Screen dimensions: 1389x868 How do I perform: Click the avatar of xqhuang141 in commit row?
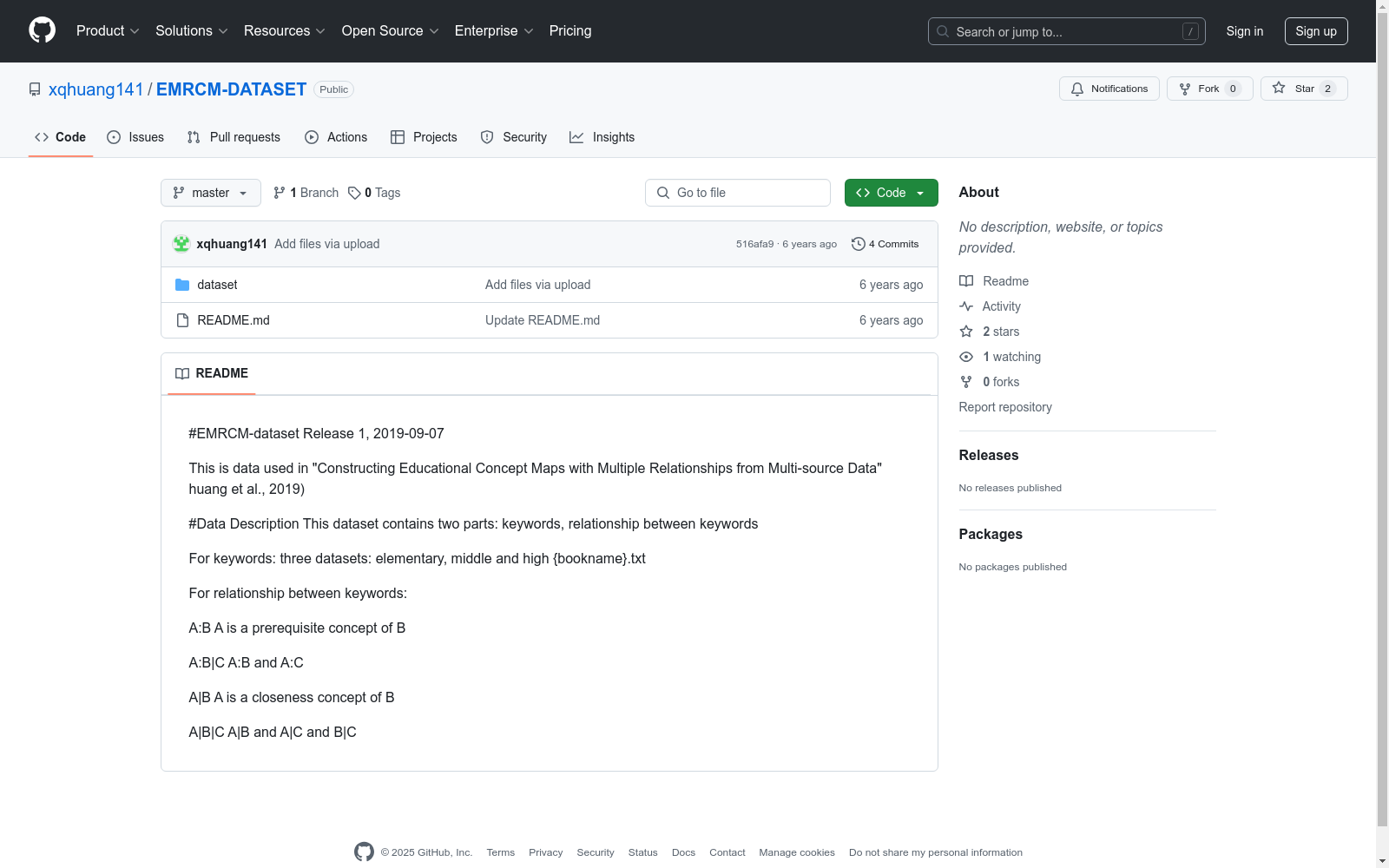(x=181, y=244)
